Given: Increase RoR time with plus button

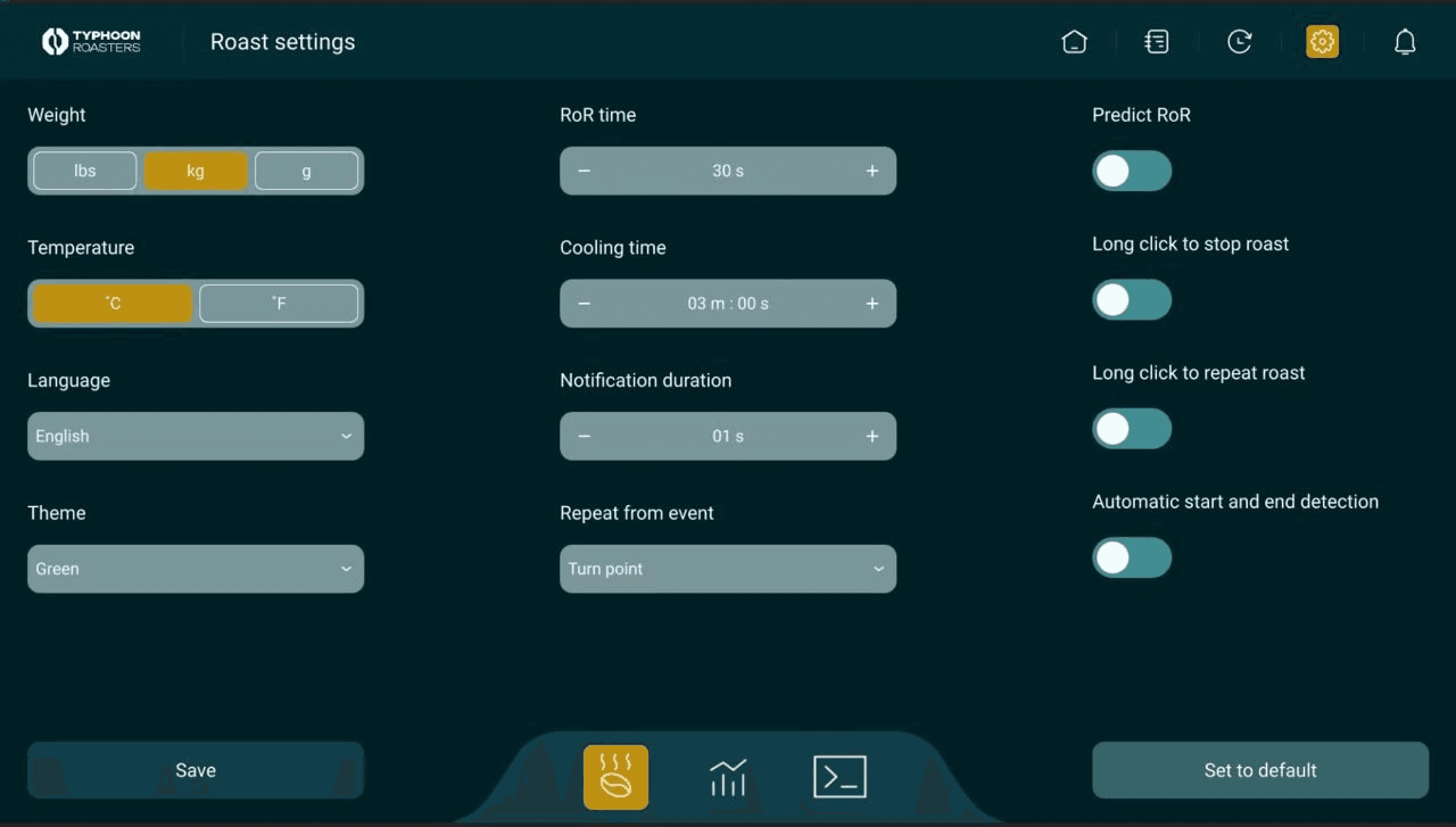Looking at the screenshot, I should (x=872, y=171).
